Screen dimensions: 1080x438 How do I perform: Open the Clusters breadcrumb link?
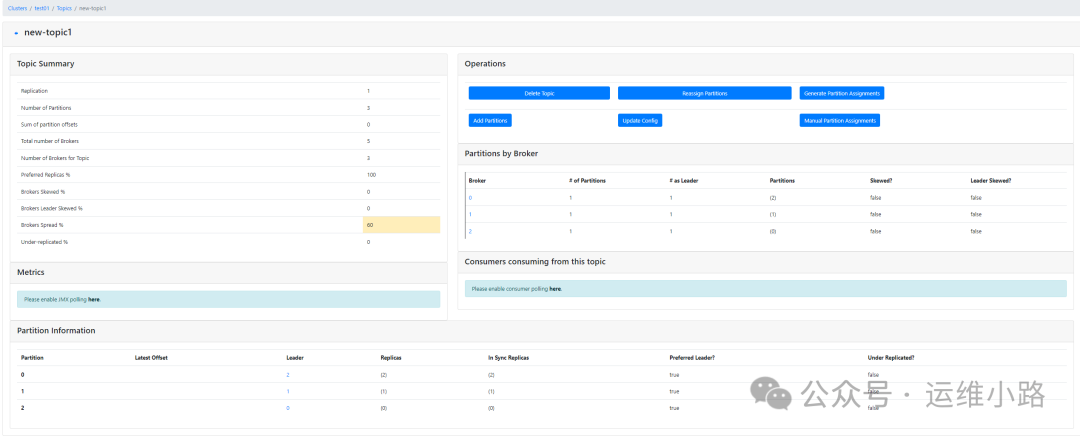[17, 8]
